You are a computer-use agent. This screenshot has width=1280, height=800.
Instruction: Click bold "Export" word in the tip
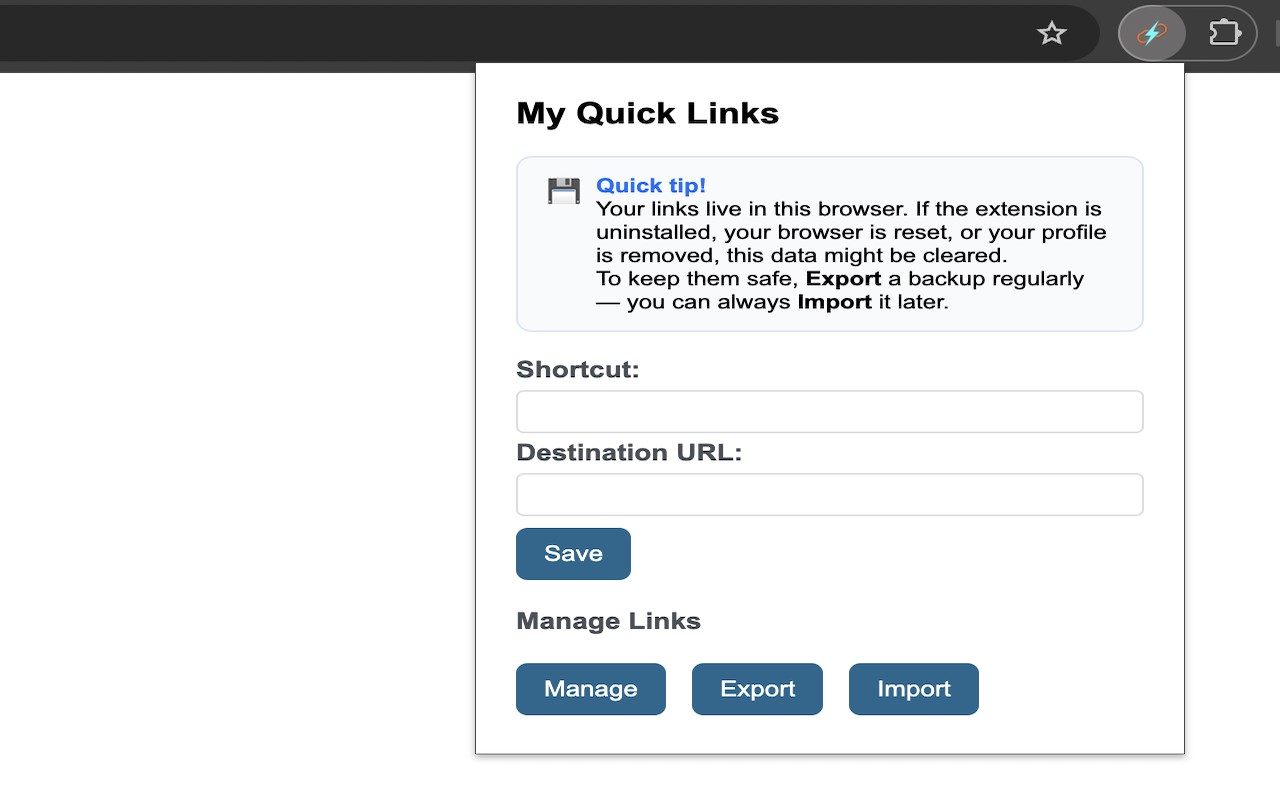coord(843,279)
